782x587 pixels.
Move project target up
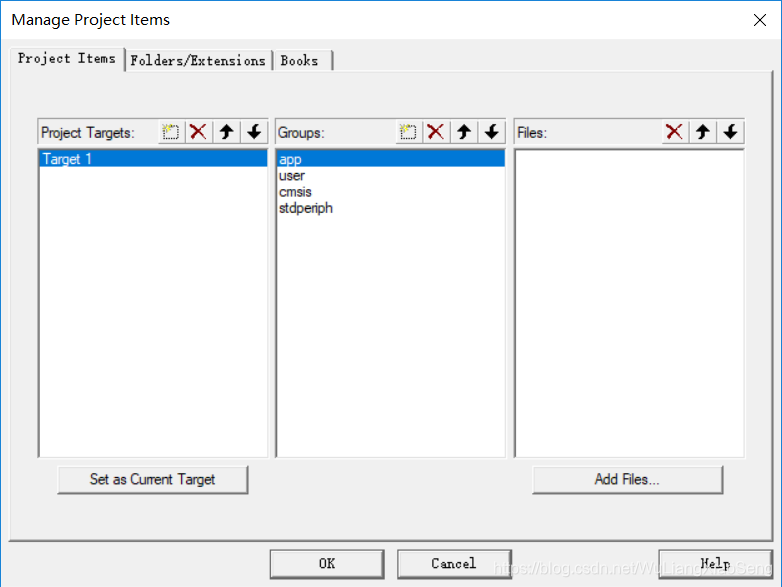click(x=227, y=132)
